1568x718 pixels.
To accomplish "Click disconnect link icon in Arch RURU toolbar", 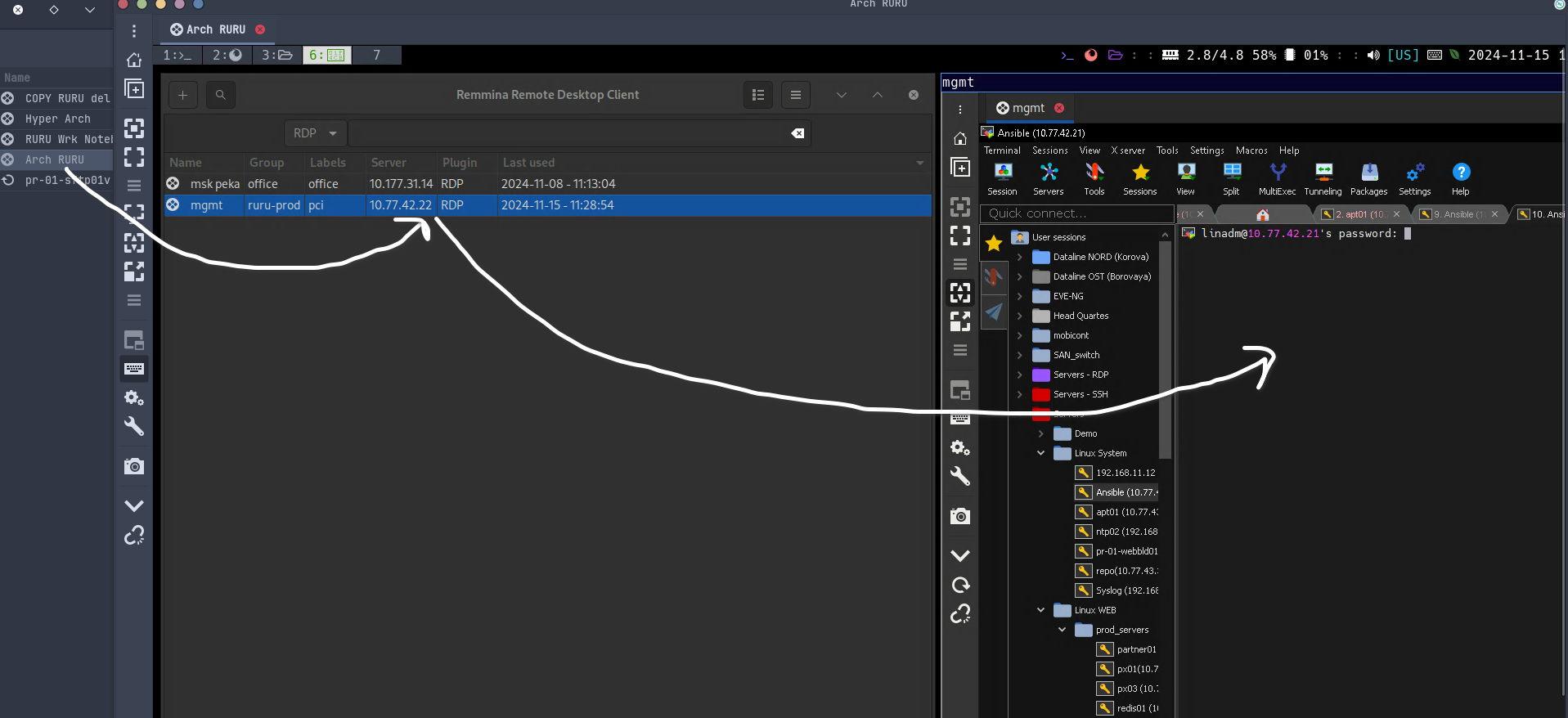I will click(134, 535).
